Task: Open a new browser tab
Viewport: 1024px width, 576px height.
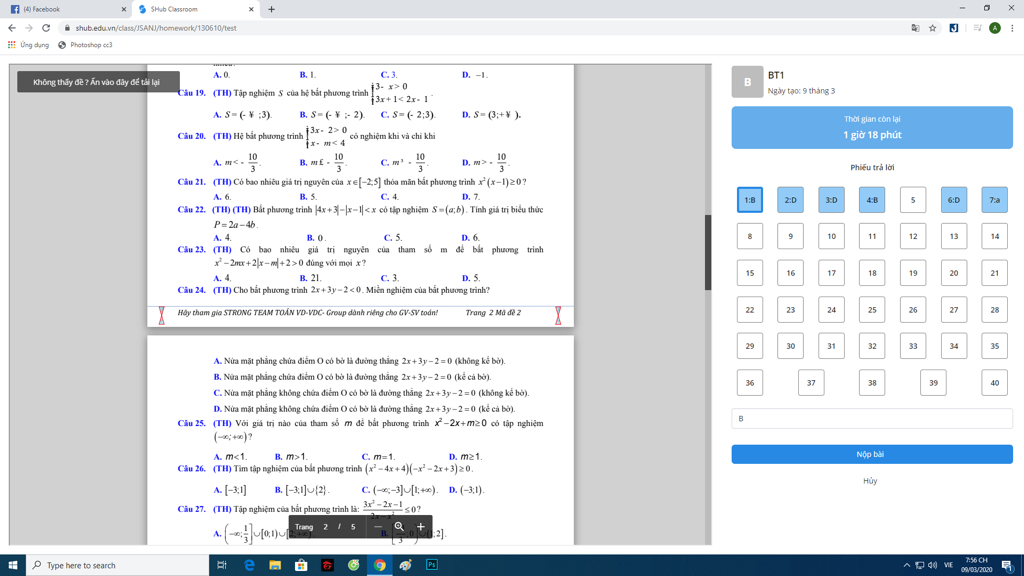Action: (272, 9)
